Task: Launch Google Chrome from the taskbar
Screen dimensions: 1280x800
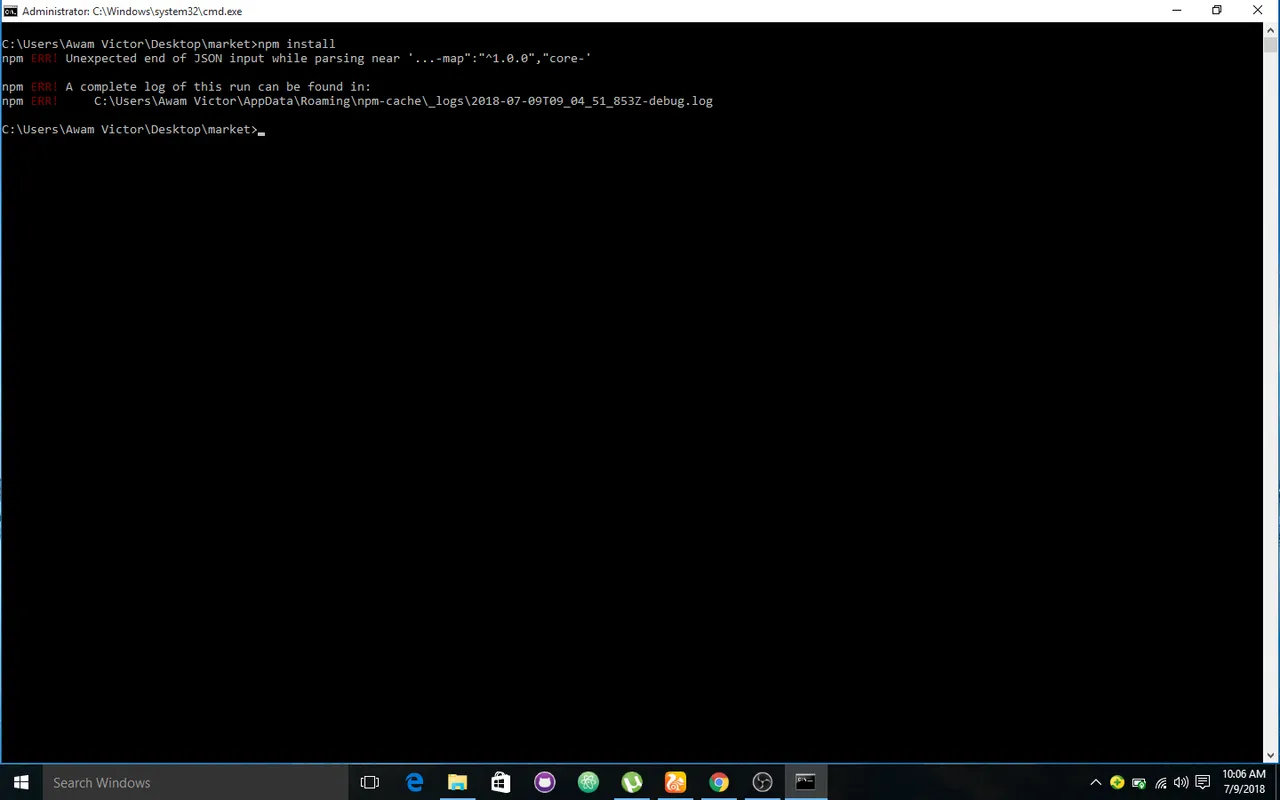Action: 719,782
